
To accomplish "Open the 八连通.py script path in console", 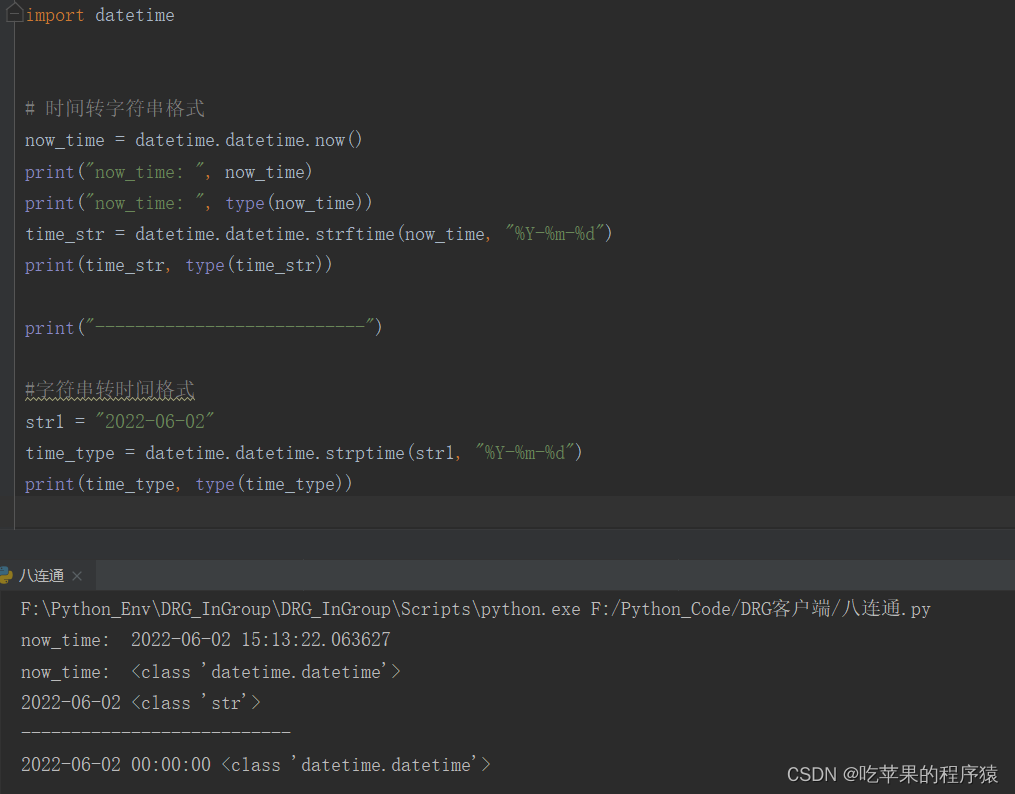I will pos(775,608).
